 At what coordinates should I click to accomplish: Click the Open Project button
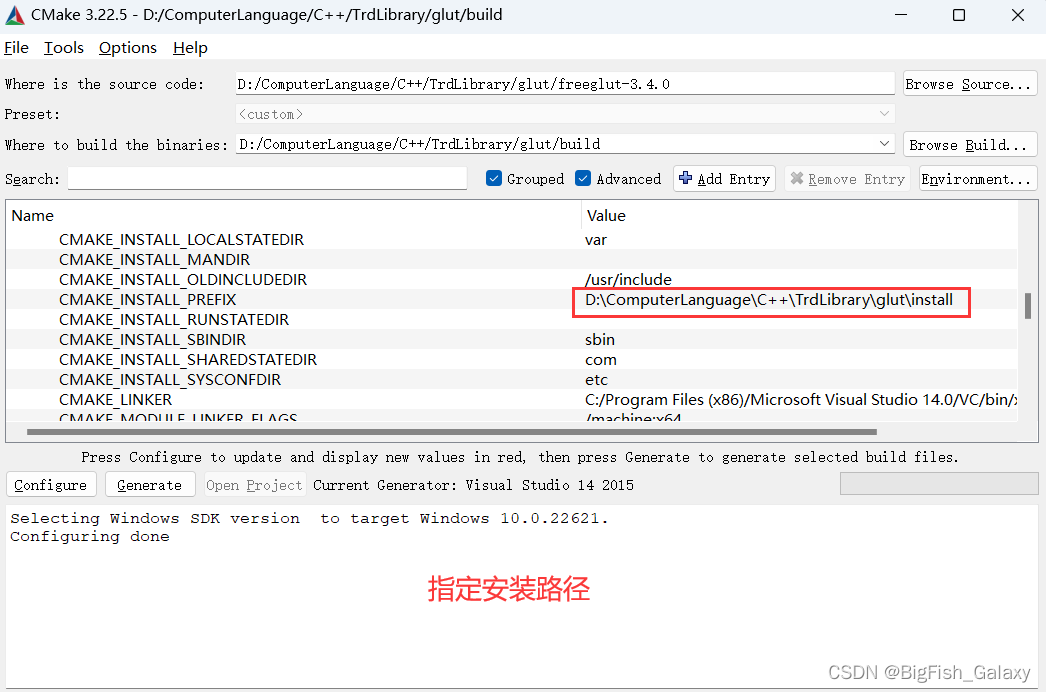254,485
